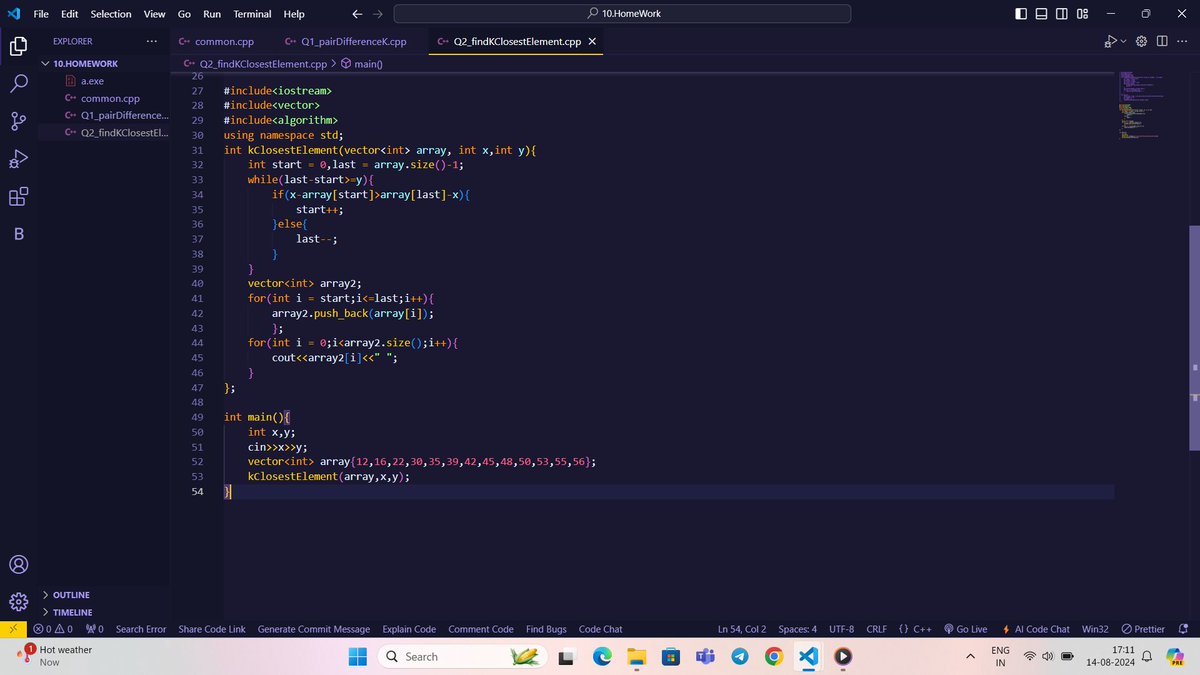Open the Windows Start menu
1200x675 pixels.
[357, 656]
